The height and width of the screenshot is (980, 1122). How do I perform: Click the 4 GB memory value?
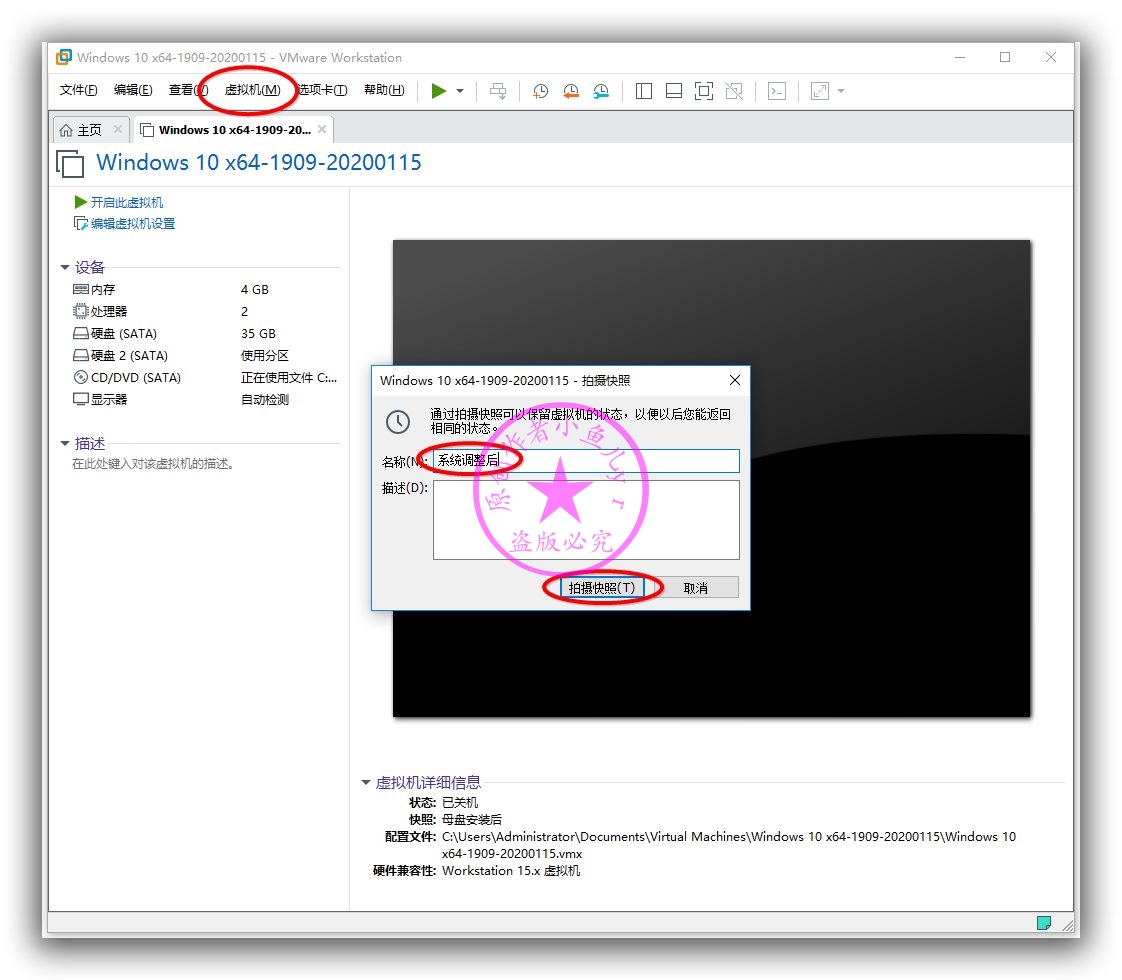(255, 290)
